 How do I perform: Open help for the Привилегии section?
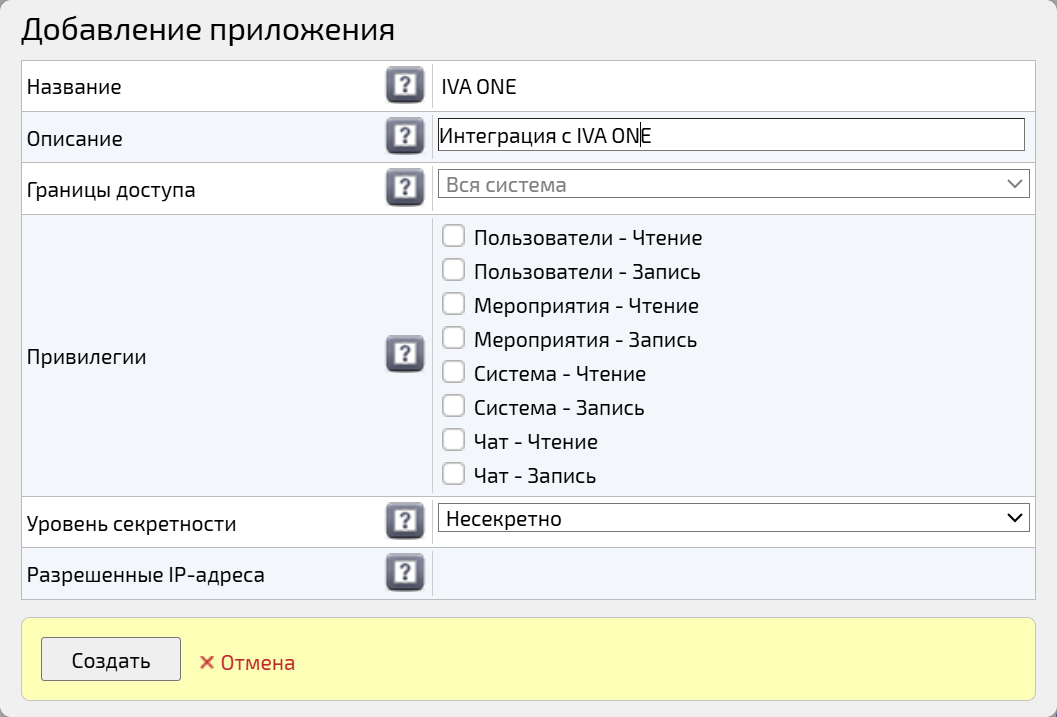(x=404, y=354)
